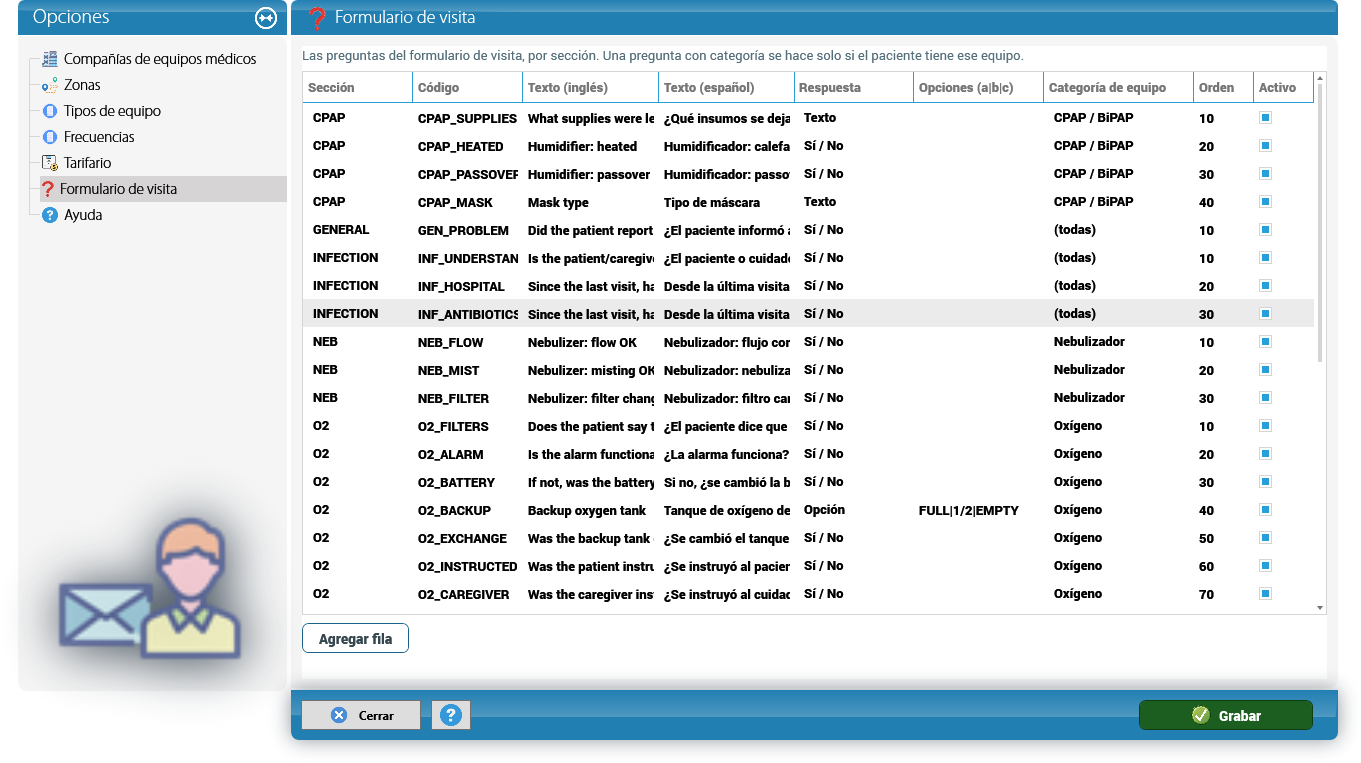This screenshot has width=1361, height=763.
Task: Toggle Activo checkbox for O2_ALARM
Action: tap(1265, 454)
